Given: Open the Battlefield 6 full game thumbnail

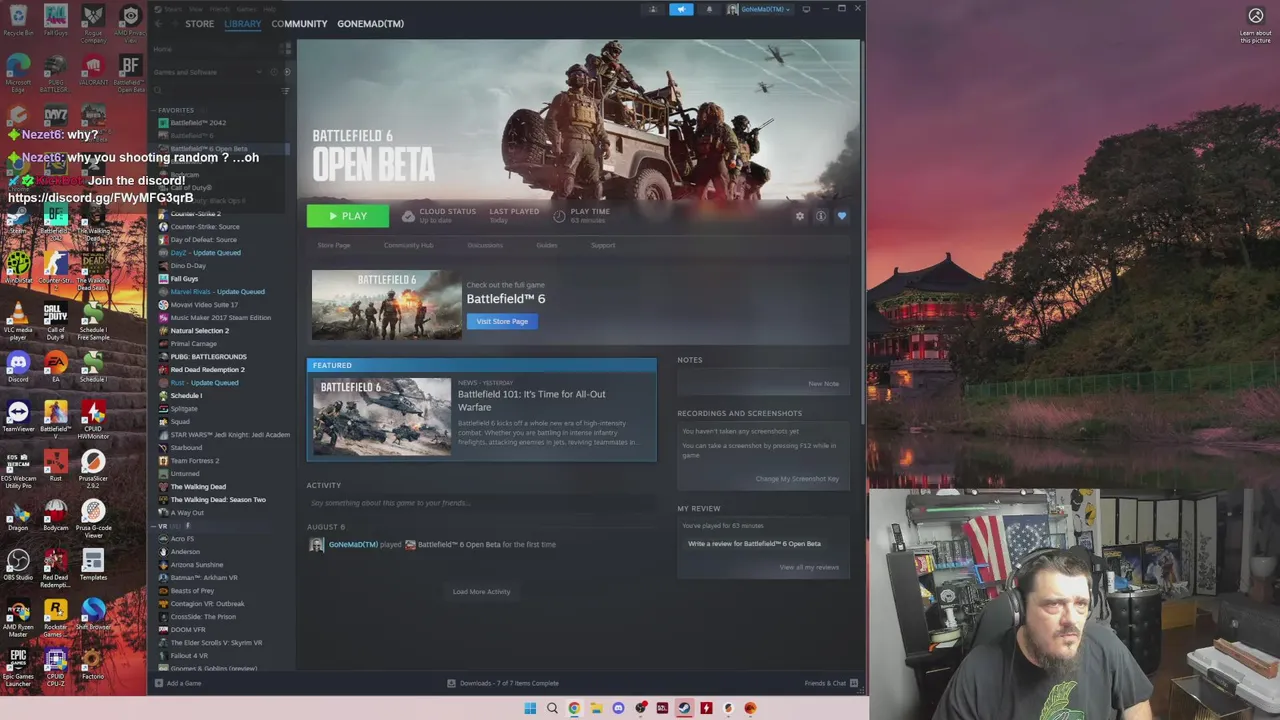Looking at the screenshot, I should click(x=387, y=305).
